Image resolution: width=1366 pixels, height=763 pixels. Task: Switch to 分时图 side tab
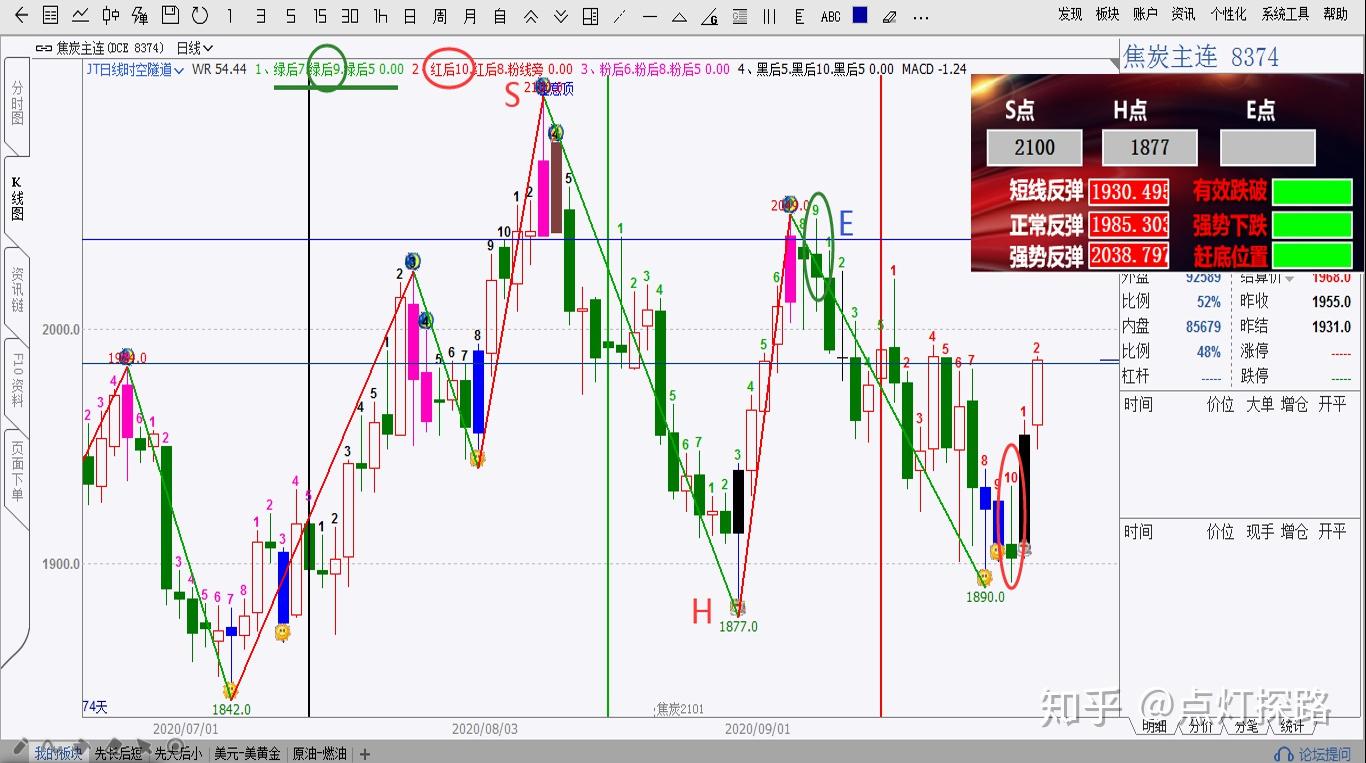click(16, 103)
